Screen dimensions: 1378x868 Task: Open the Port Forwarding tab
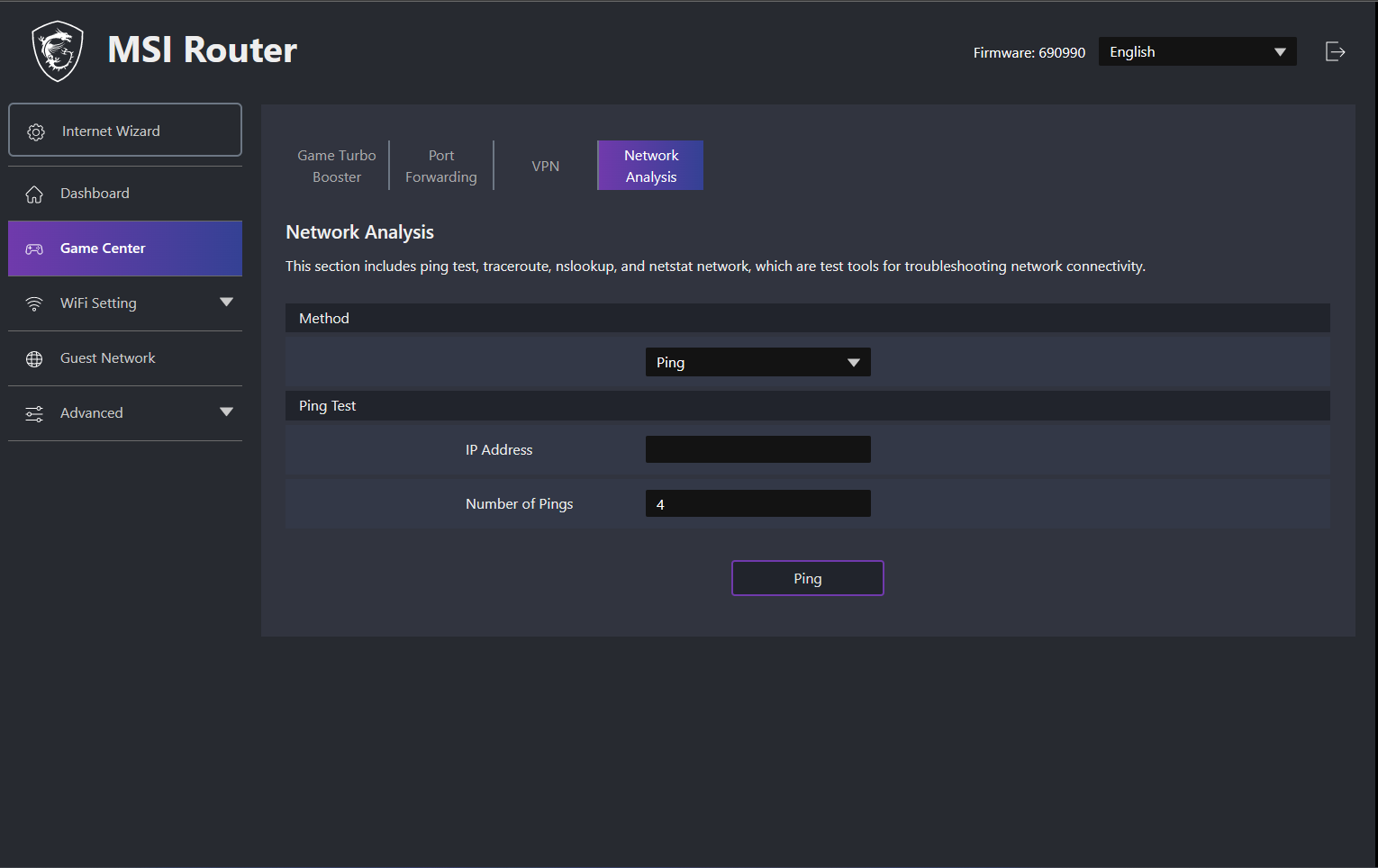(x=441, y=167)
